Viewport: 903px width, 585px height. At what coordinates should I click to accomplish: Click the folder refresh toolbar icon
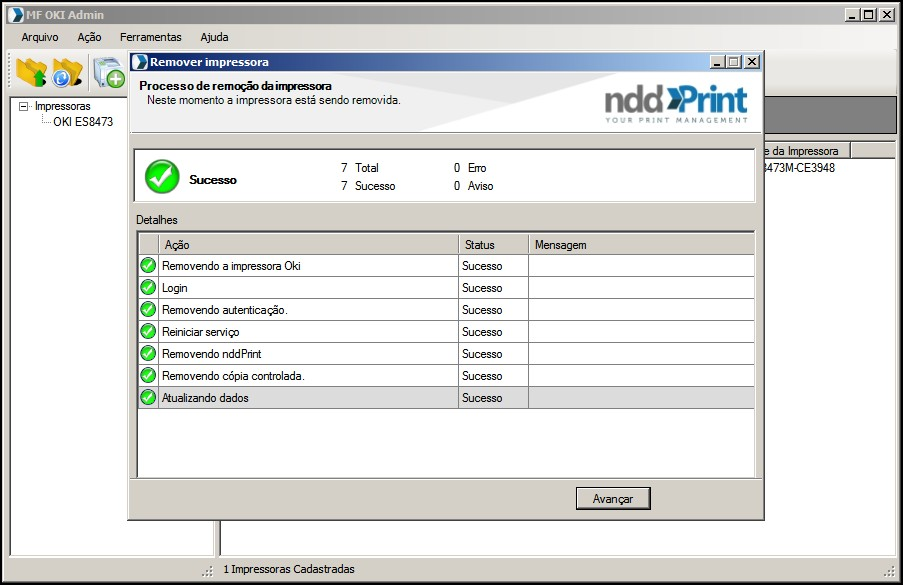coord(67,73)
